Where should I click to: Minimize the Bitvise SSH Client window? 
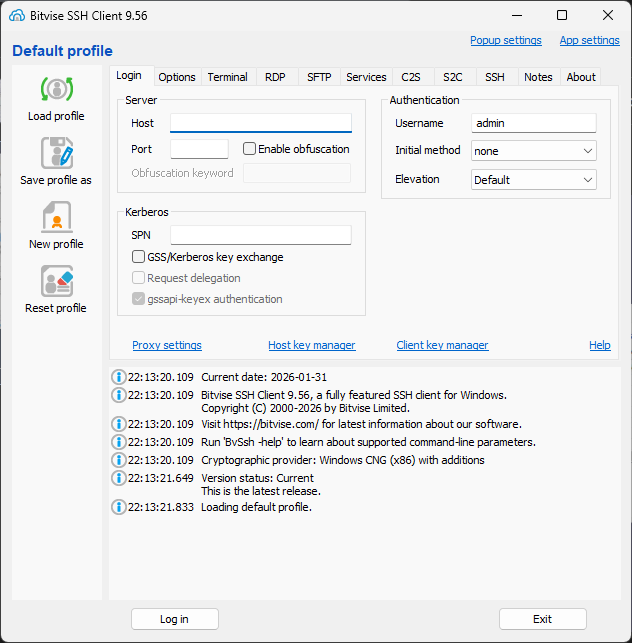click(x=517, y=16)
